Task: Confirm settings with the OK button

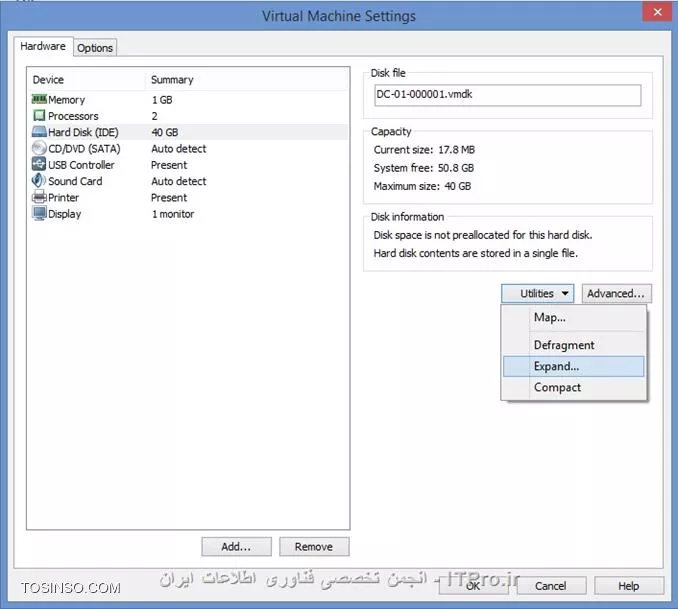Action: [473, 586]
